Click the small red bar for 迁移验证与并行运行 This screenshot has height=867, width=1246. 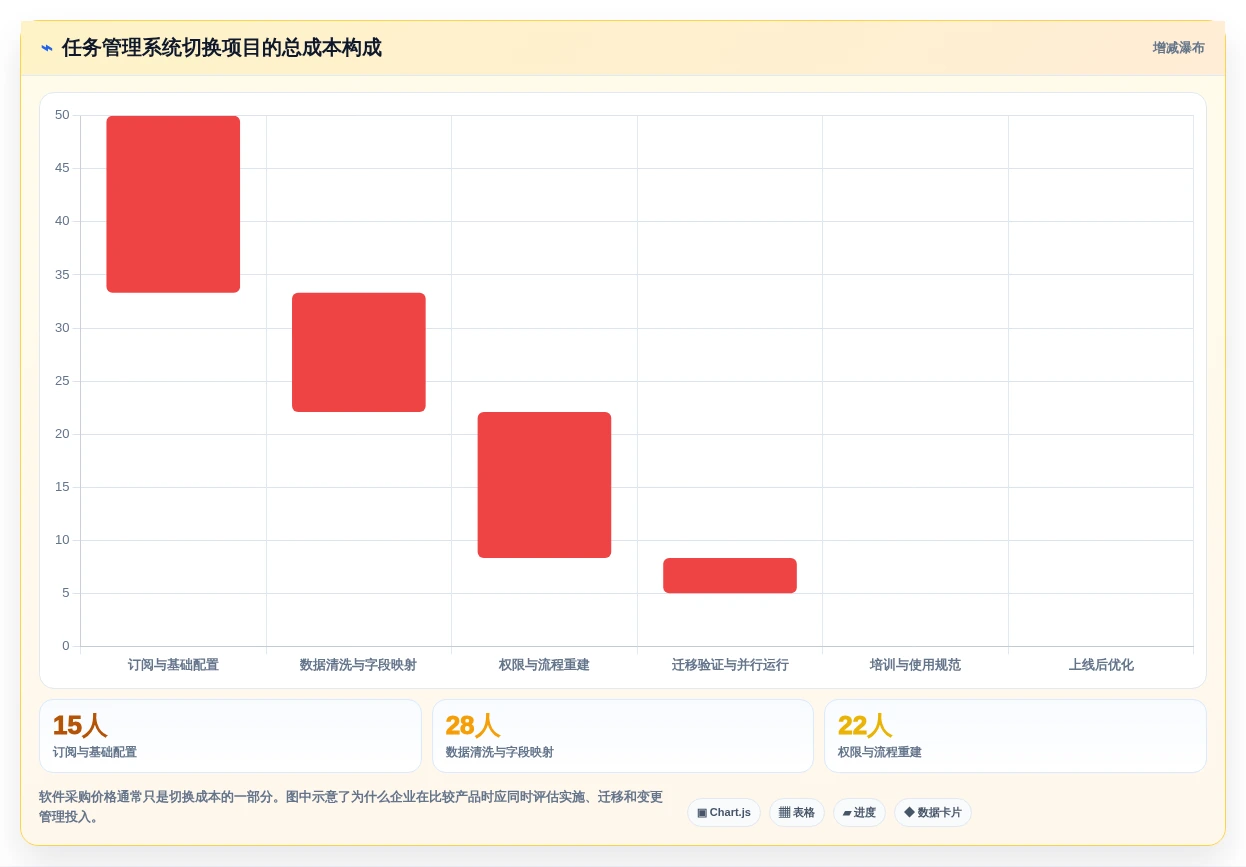click(730, 576)
